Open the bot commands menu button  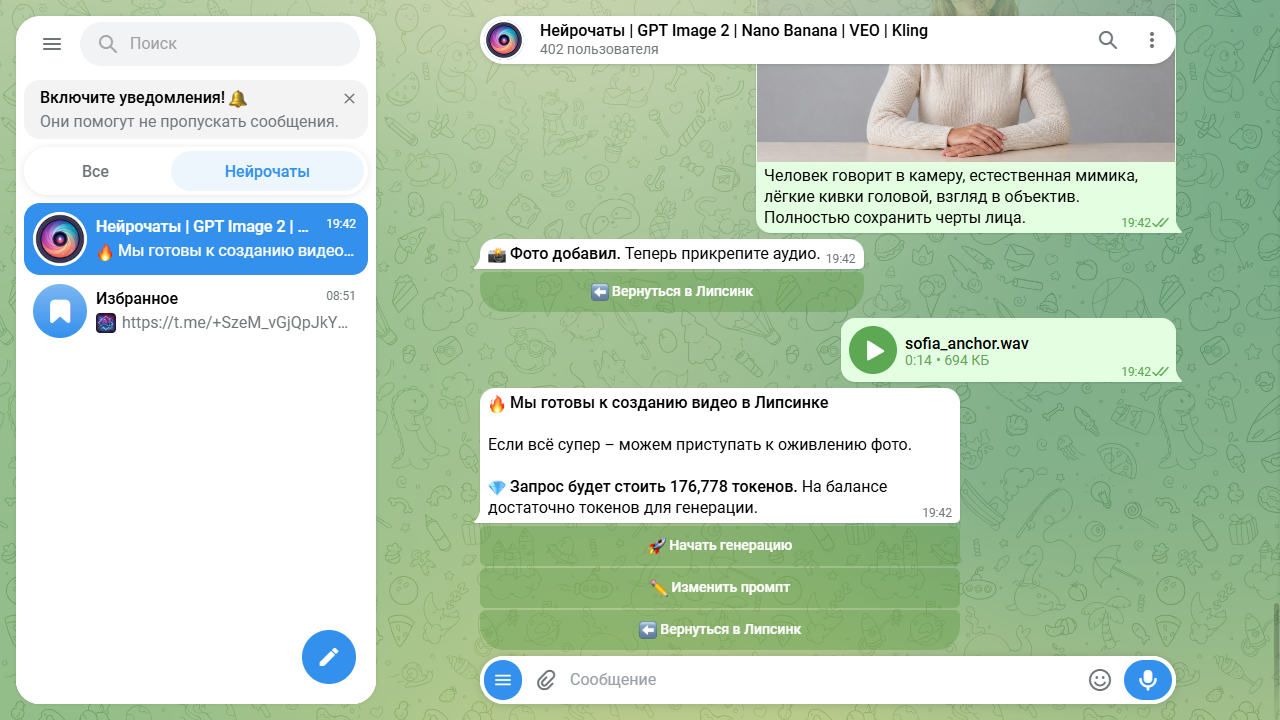pos(503,680)
